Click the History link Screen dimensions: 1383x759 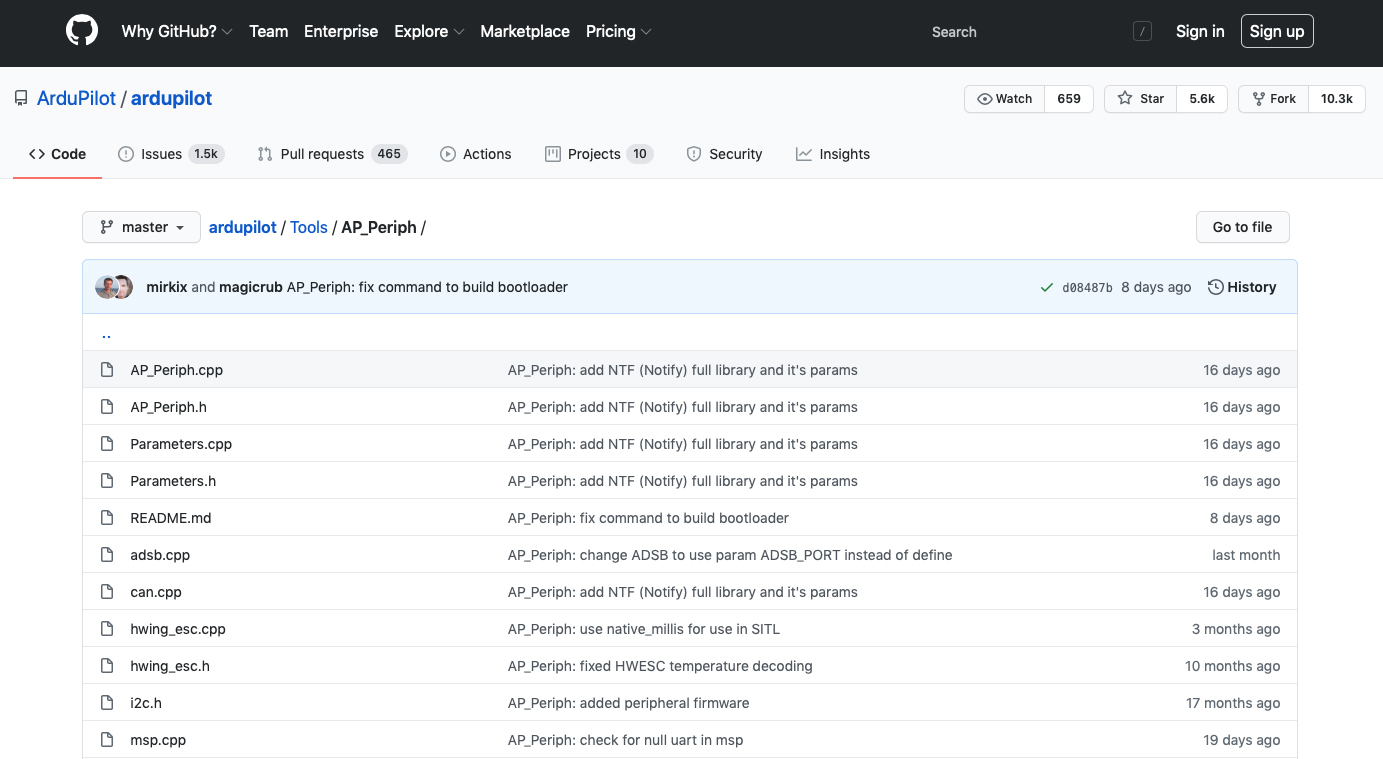tap(1242, 287)
